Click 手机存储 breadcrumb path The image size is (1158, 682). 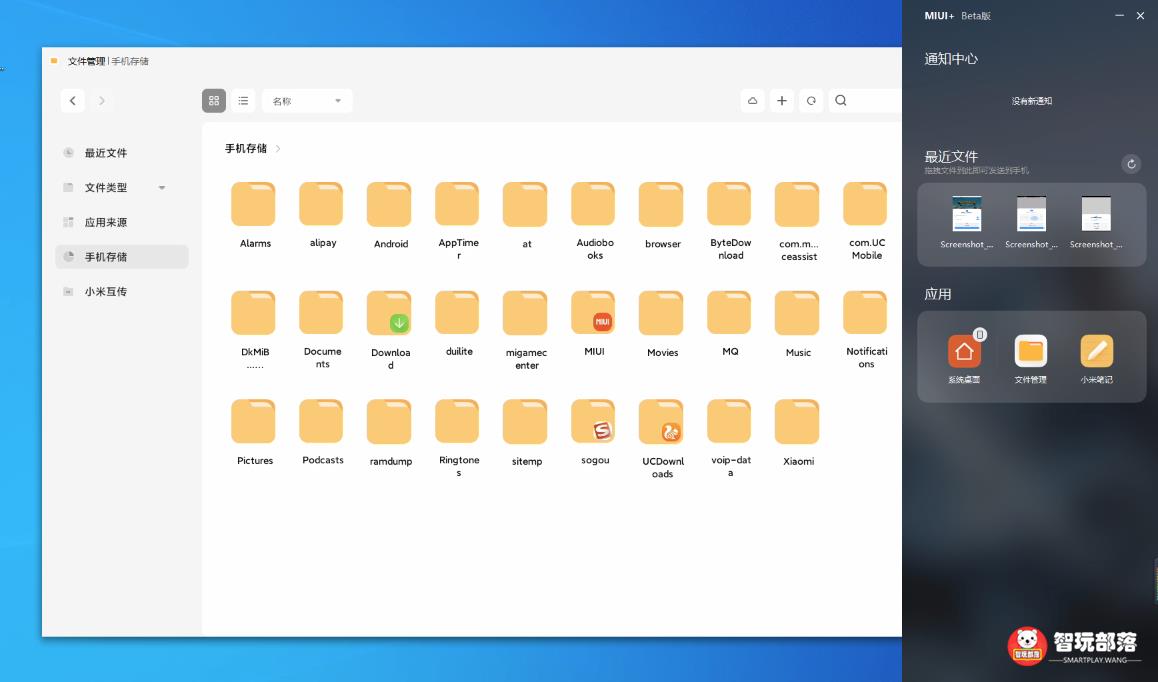(246, 149)
